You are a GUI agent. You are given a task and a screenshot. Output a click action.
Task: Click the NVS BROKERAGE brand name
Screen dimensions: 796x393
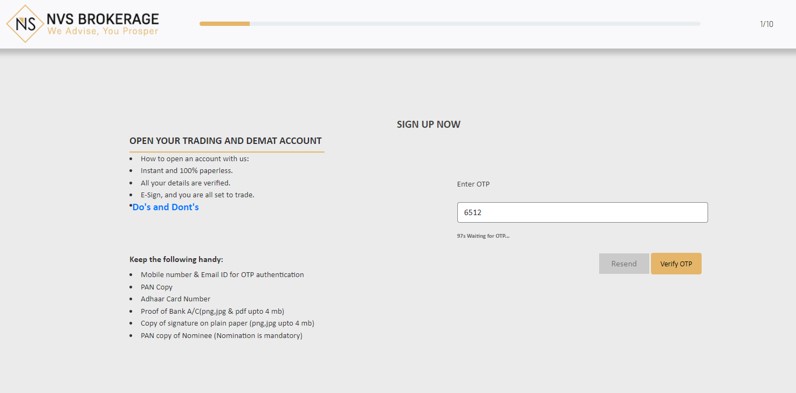103,19
